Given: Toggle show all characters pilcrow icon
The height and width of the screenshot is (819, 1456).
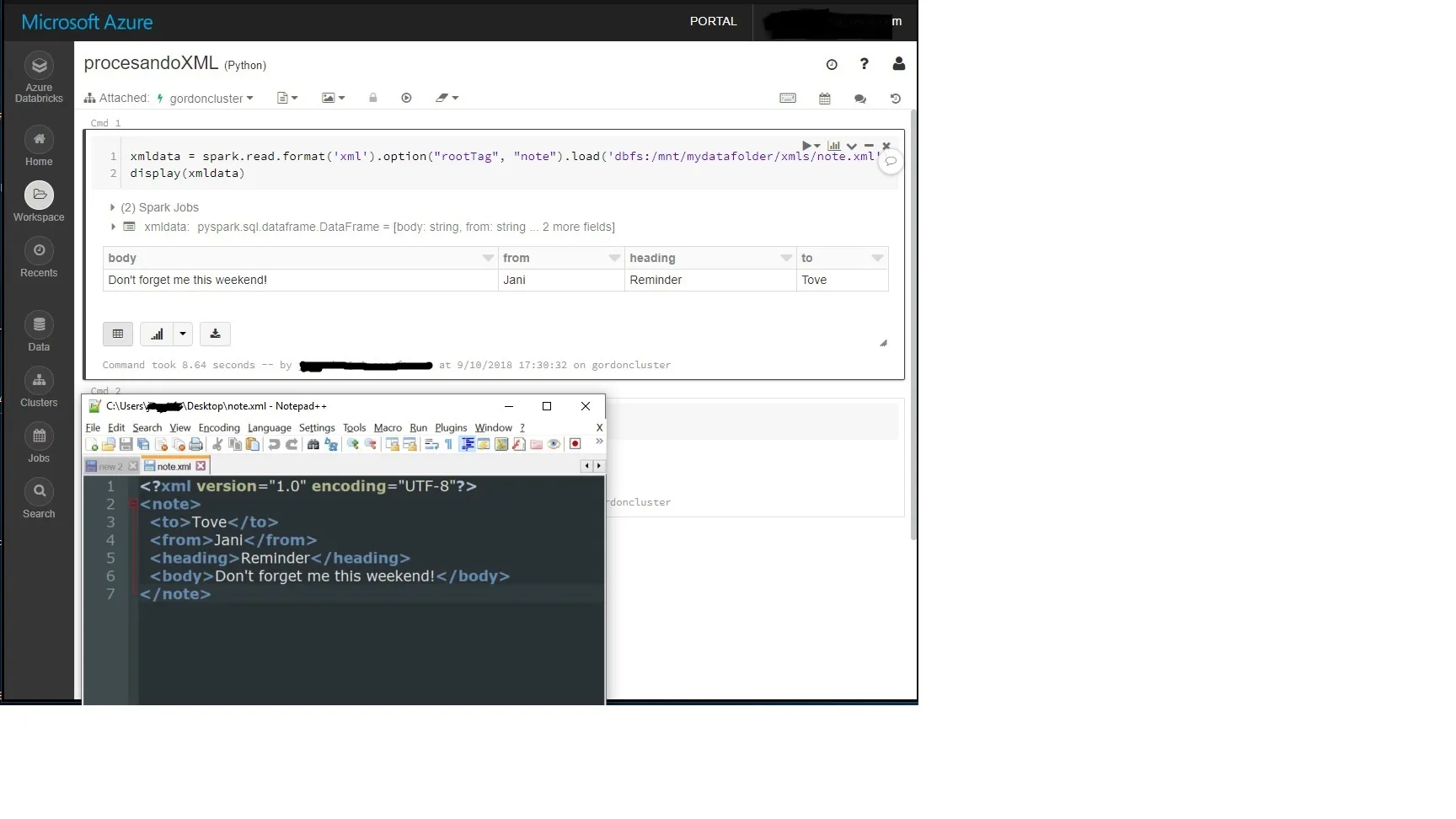Looking at the screenshot, I should pos(448,444).
